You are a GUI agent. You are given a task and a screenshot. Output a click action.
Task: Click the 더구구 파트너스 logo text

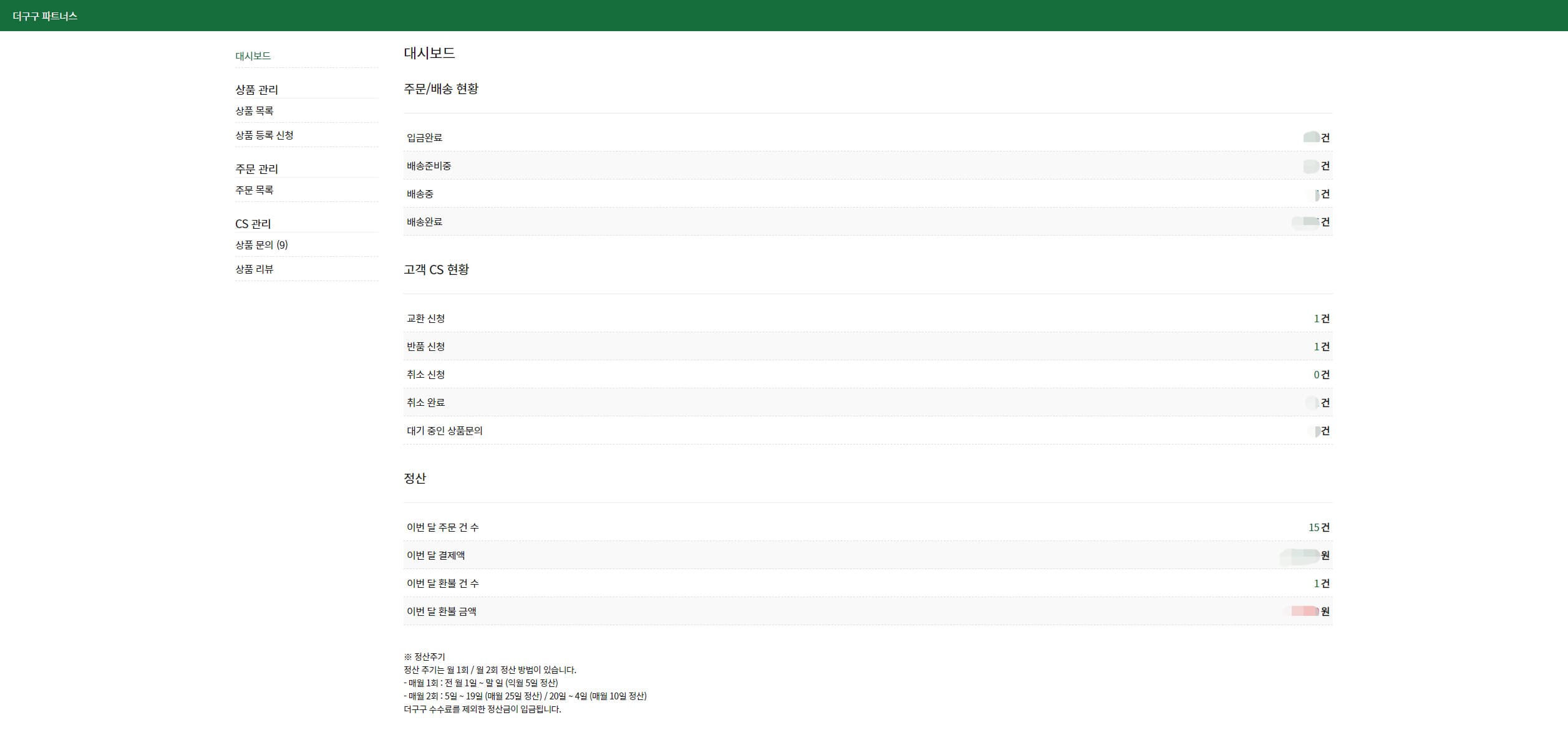point(45,16)
